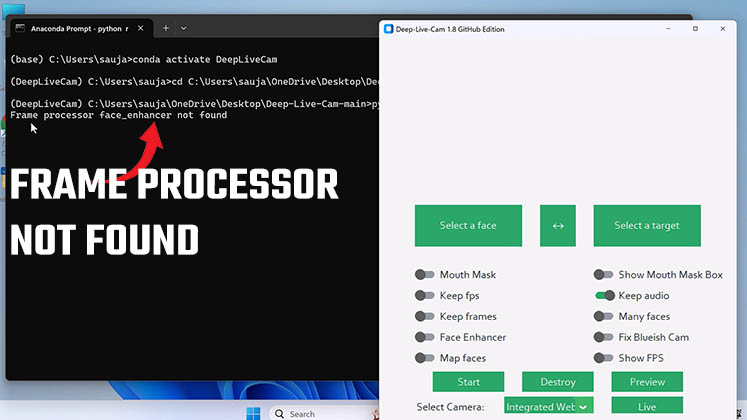Enable Fix Blueish Cam
Image resolution: width=747 pixels, height=420 pixels.
pyautogui.click(x=604, y=337)
